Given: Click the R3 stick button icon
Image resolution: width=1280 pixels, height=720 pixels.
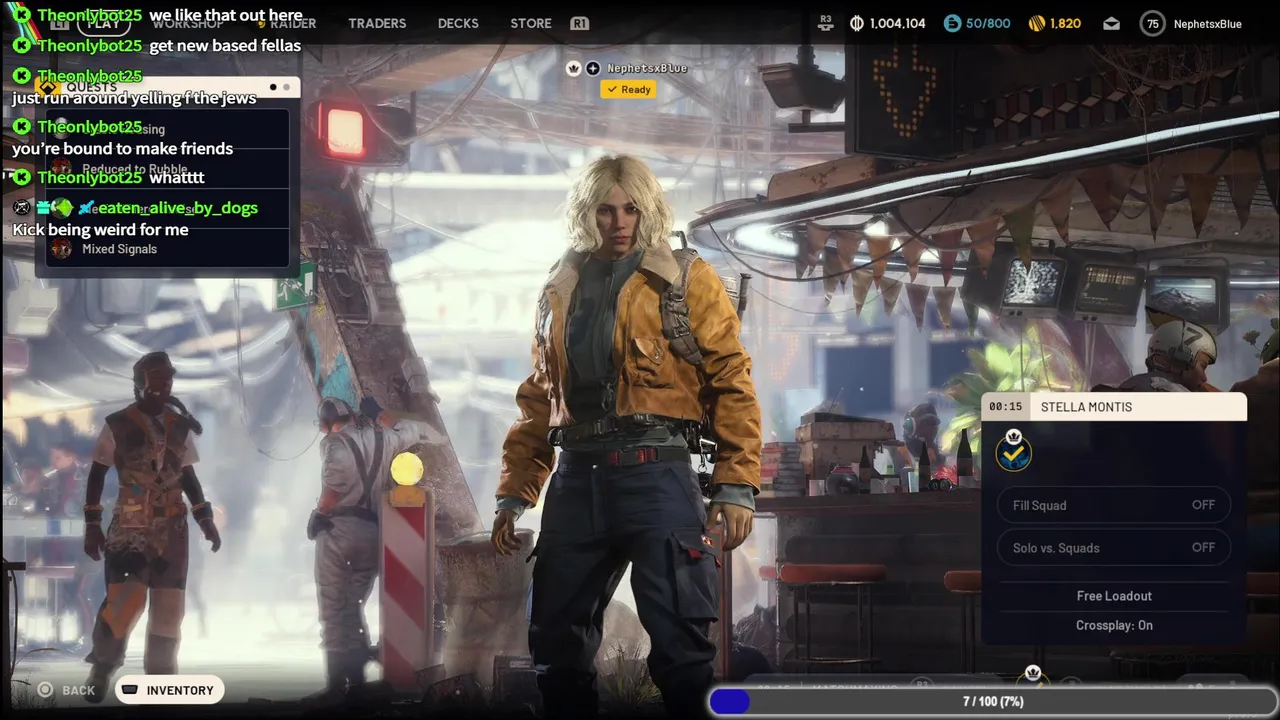Looking at the screenshot, I should [x=825, y=21].
